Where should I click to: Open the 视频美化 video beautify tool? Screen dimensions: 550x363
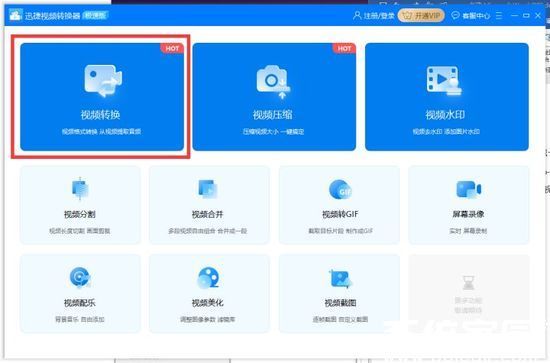209,294
